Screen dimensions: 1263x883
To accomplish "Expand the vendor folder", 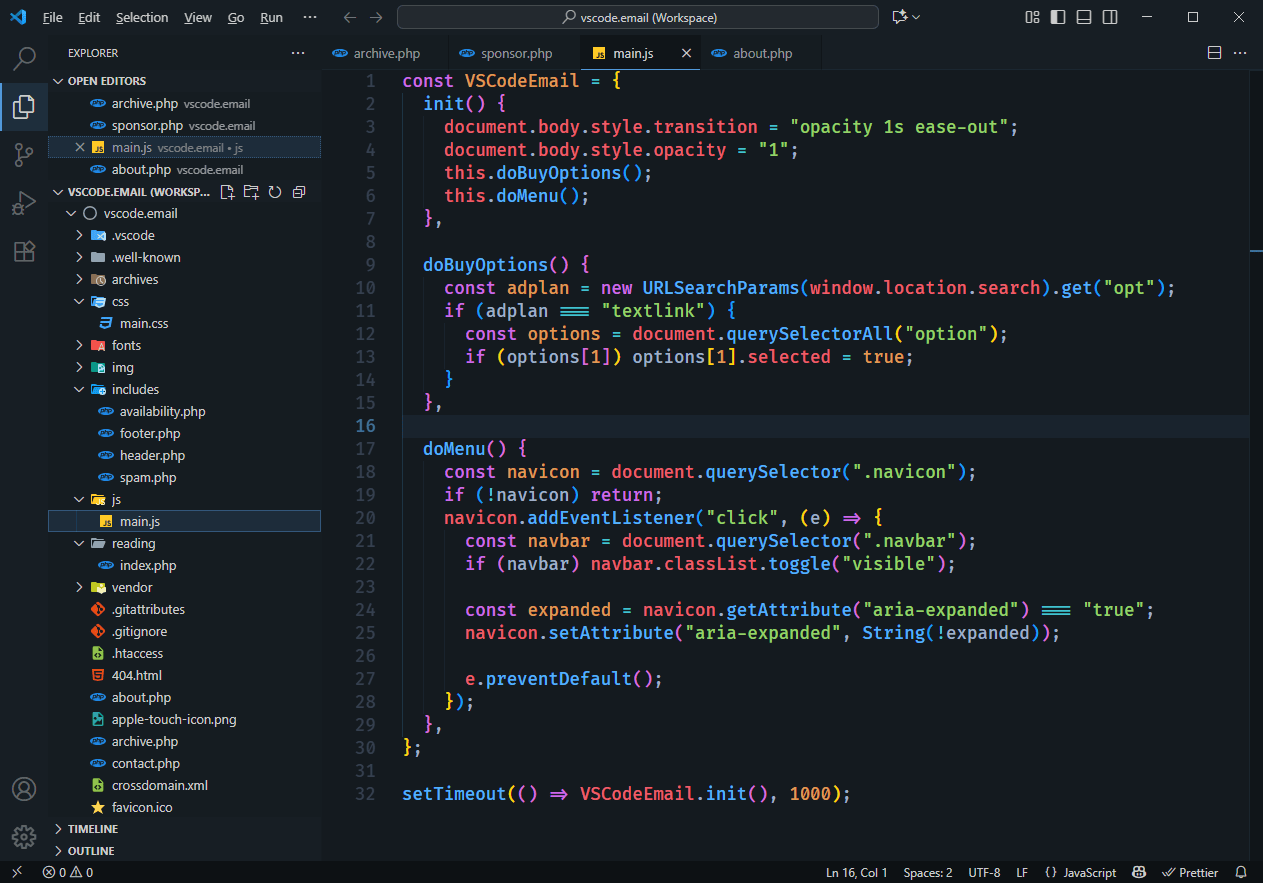I will 79,587.
